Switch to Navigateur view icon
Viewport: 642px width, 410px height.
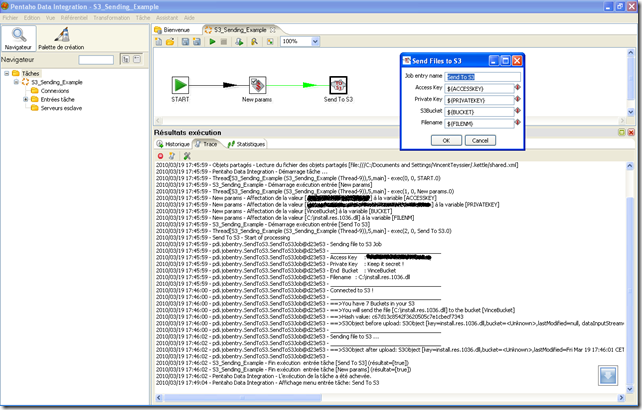click(18, 38)
